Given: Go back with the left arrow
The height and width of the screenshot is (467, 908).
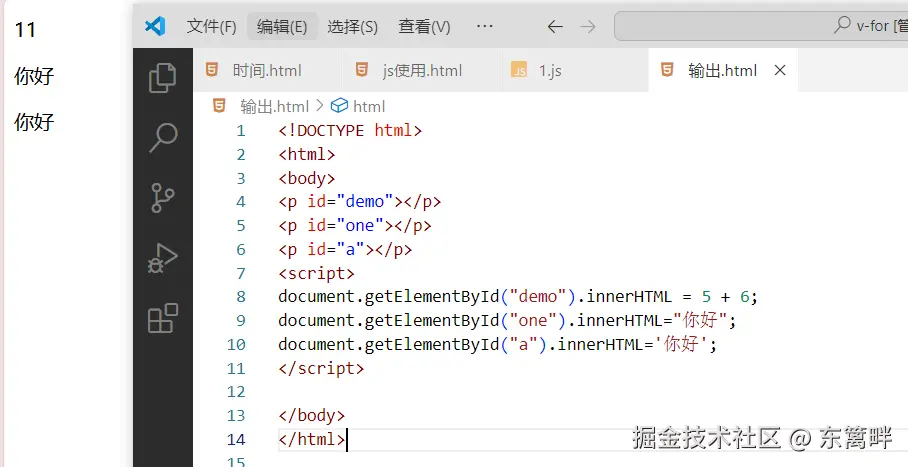Looking at the screenshot, I should 555,27.
